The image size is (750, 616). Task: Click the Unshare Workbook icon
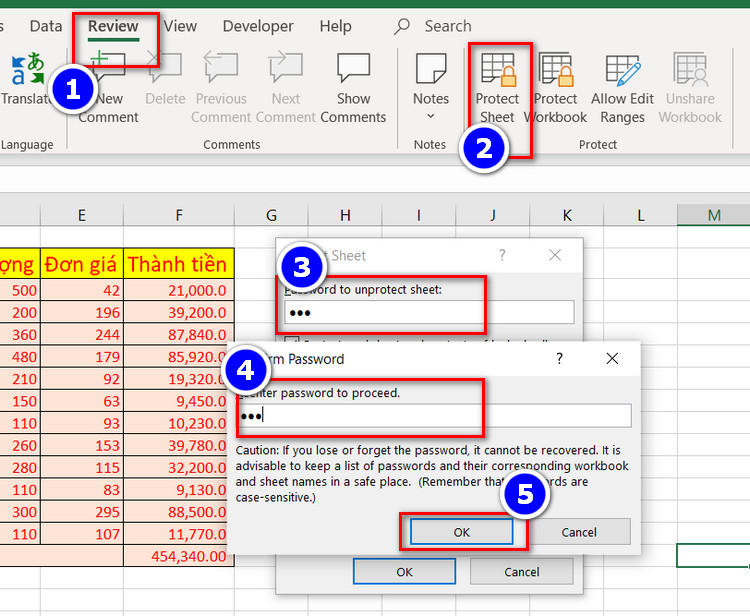coord(690,71)
